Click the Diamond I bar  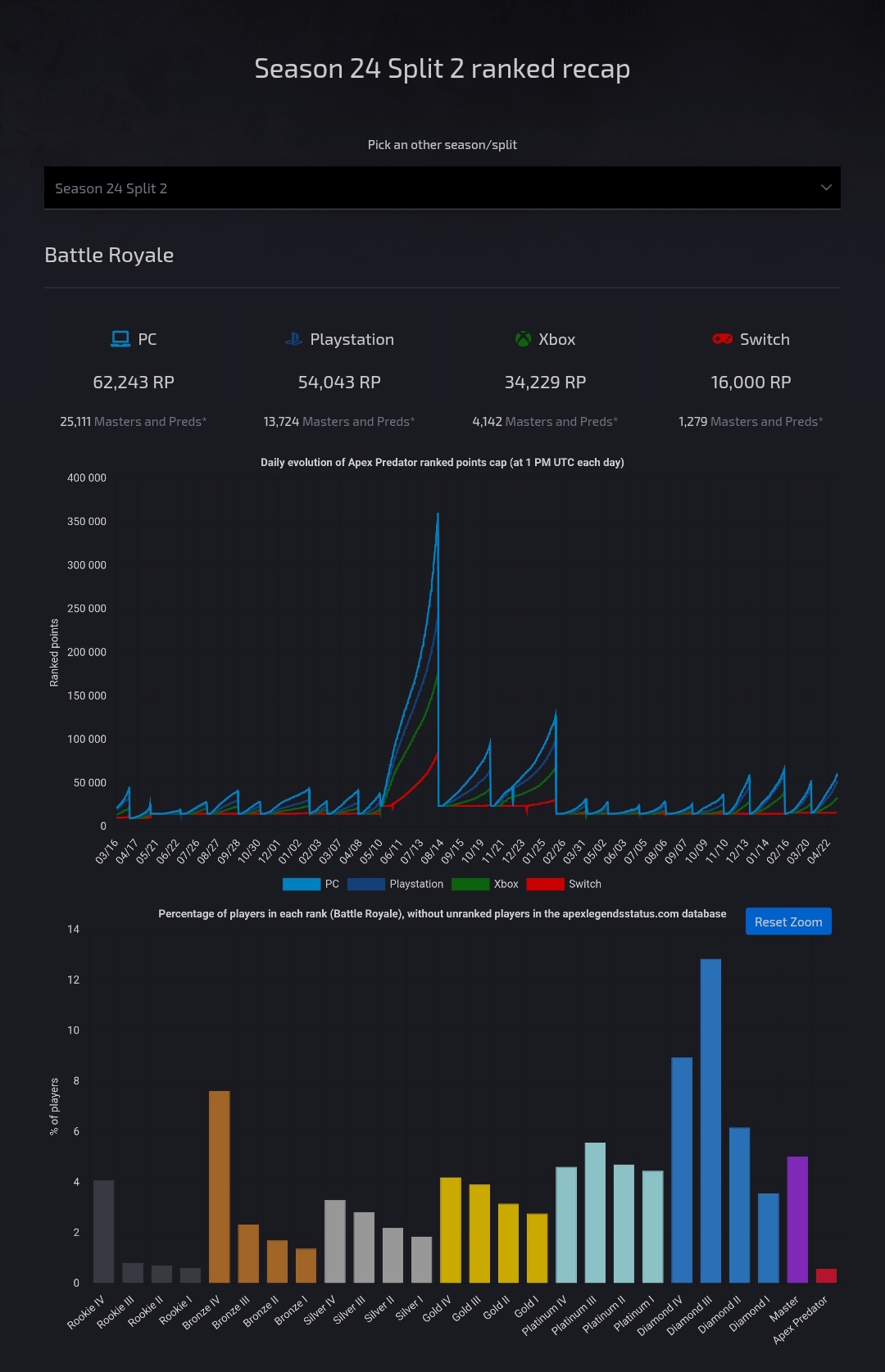pos(769,1238)
